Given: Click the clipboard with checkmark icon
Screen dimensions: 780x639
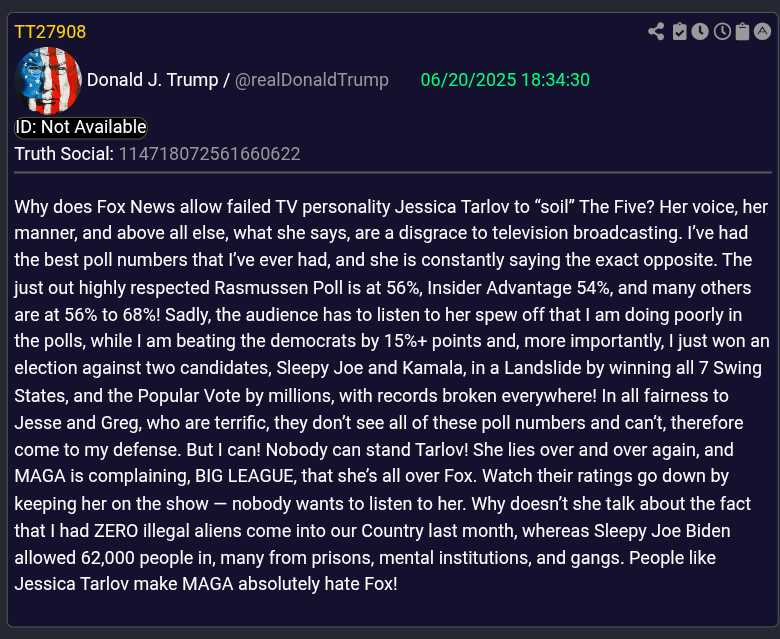Looking at the screenshot, I should (x=679, y=32).
